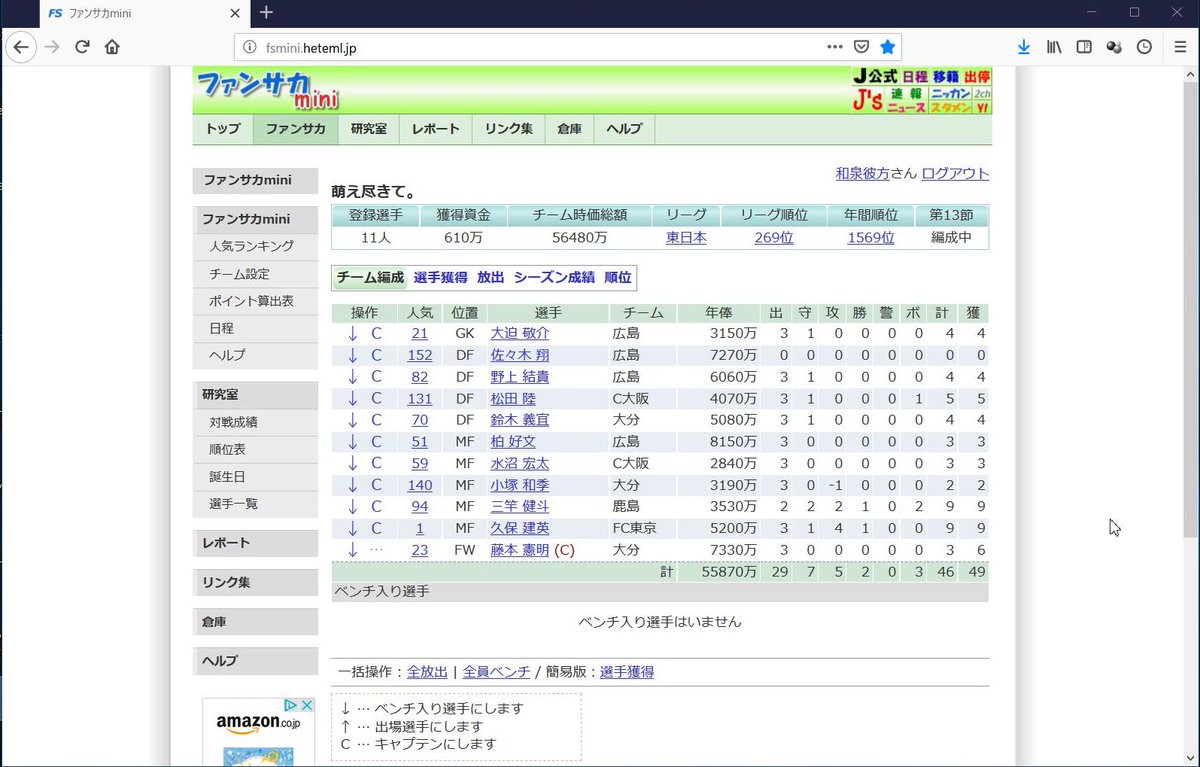This screenshot has height=767, width=1200.
Task: Open 倉庫 in the site menu
Action: click(570, 129)
